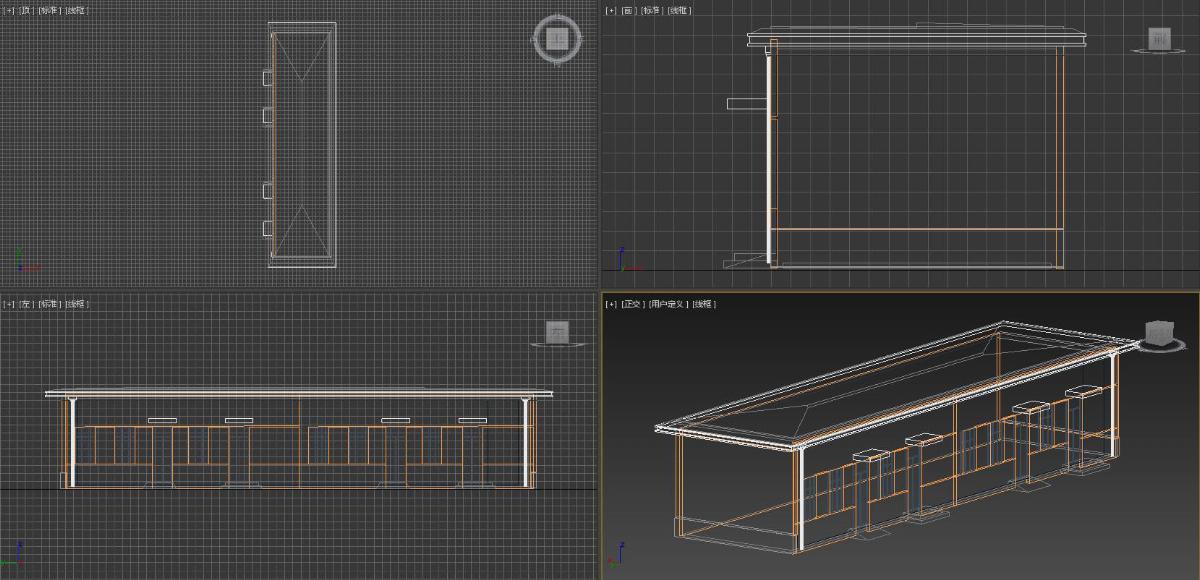Open the 左 view label menu
Screen dimensions: 1200x580
26,304
